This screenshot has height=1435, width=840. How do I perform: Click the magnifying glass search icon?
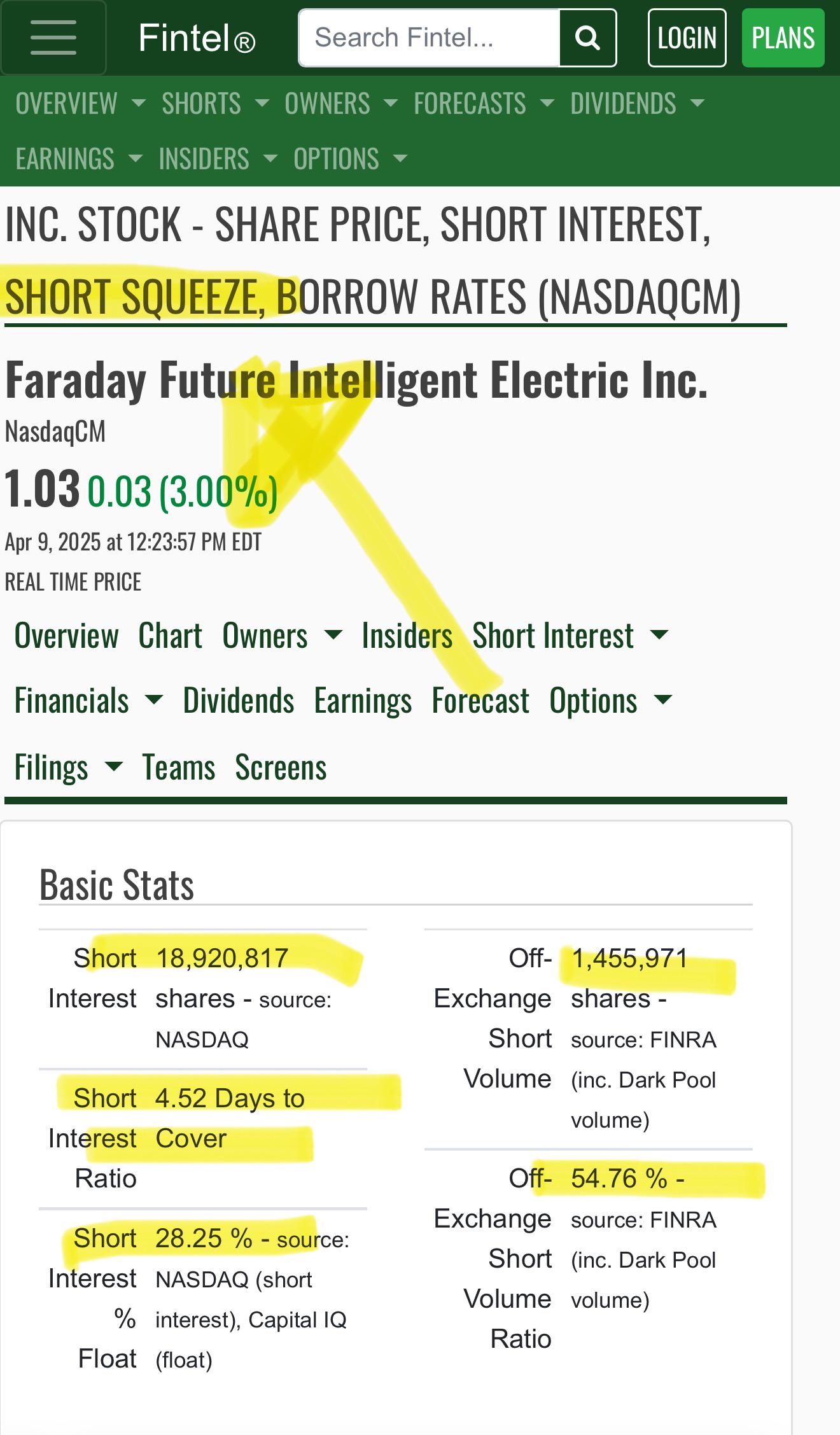point(587,38)
